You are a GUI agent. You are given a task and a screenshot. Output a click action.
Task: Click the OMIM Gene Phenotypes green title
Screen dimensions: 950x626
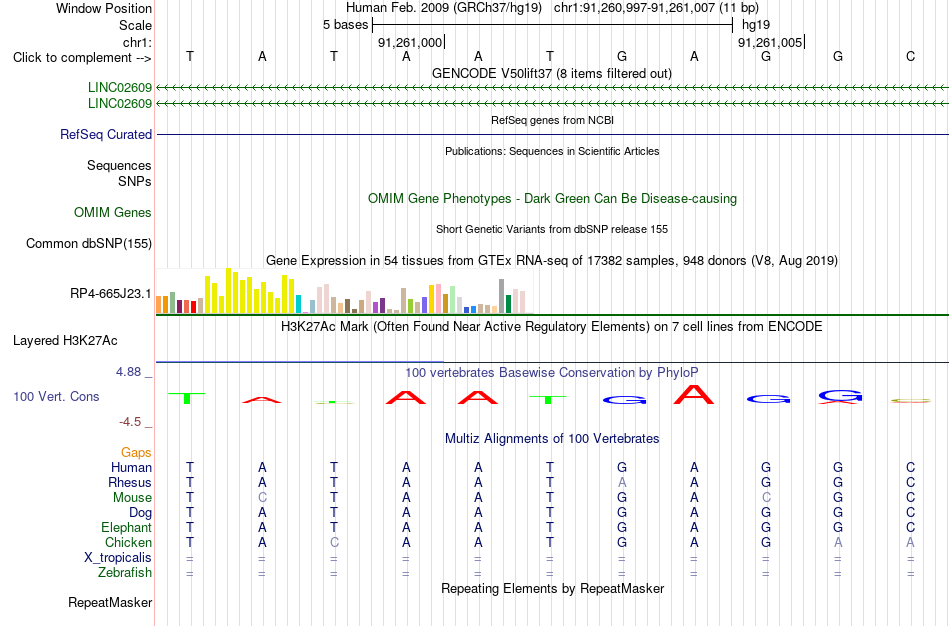[553, 199]
